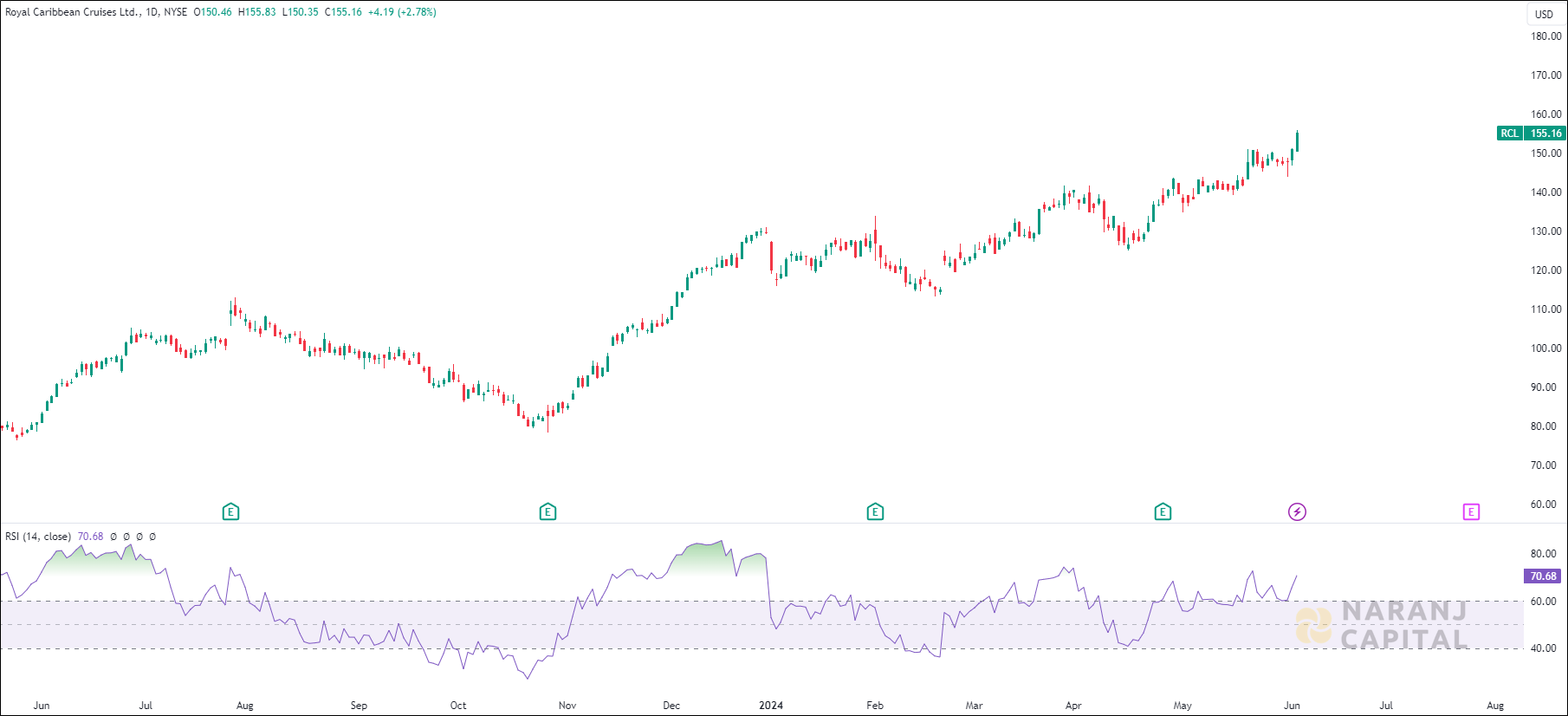The height and width of the screenshot is (716, 1568).
Task: Click the Oct label on the time axis
Action: tap(458, 705)
